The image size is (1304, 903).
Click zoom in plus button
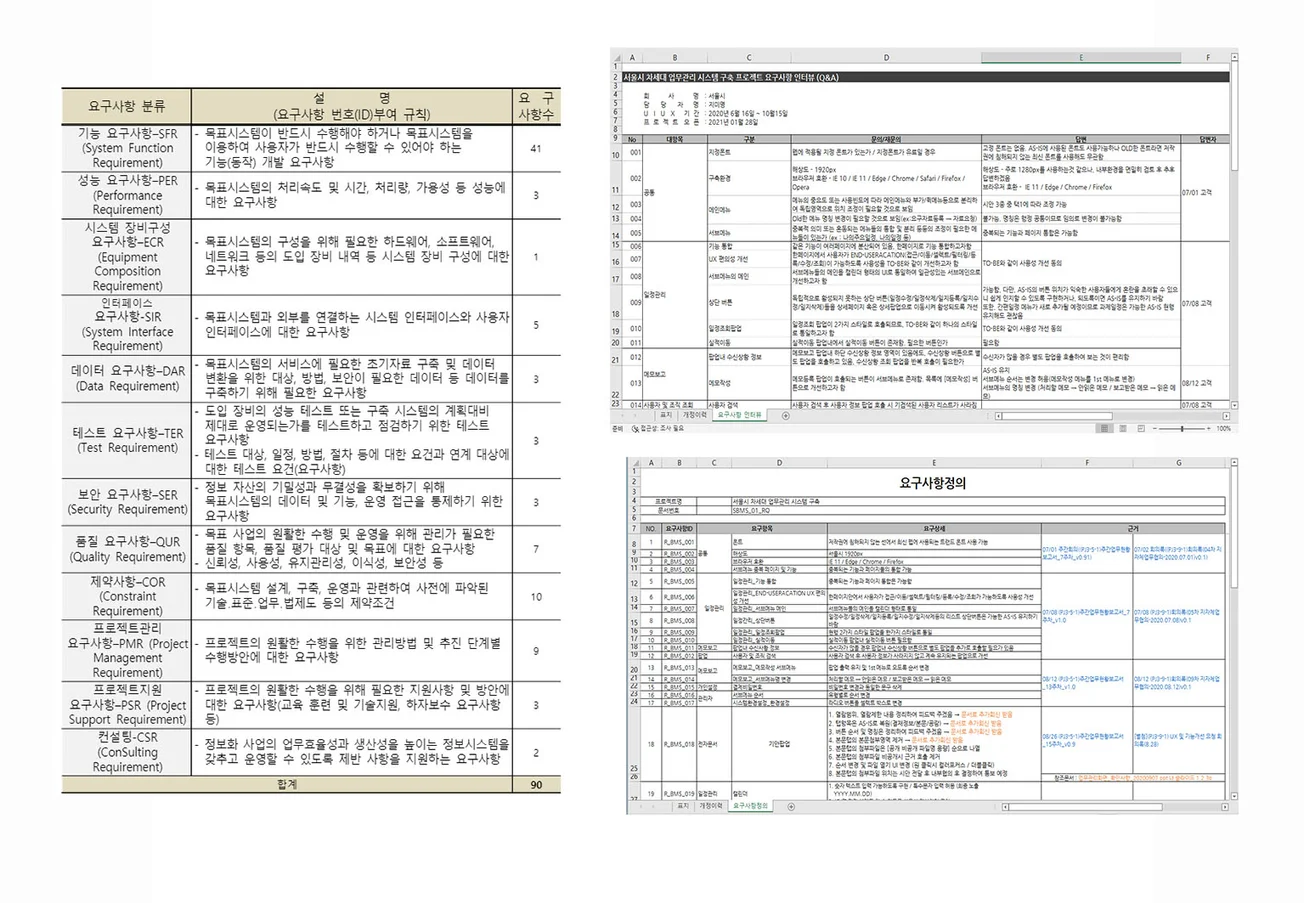coord(1208,428)
